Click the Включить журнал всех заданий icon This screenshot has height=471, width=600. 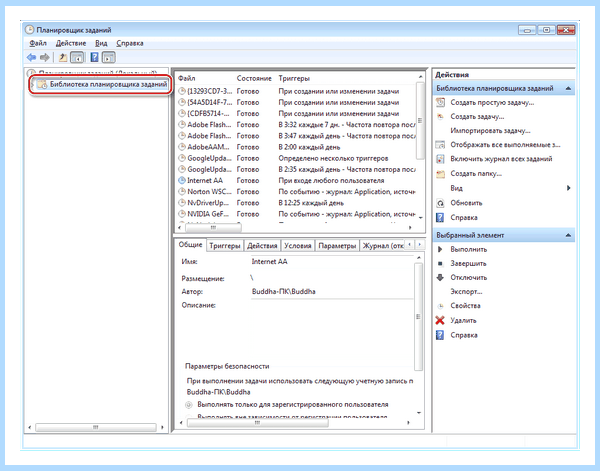tap(440, 159)
